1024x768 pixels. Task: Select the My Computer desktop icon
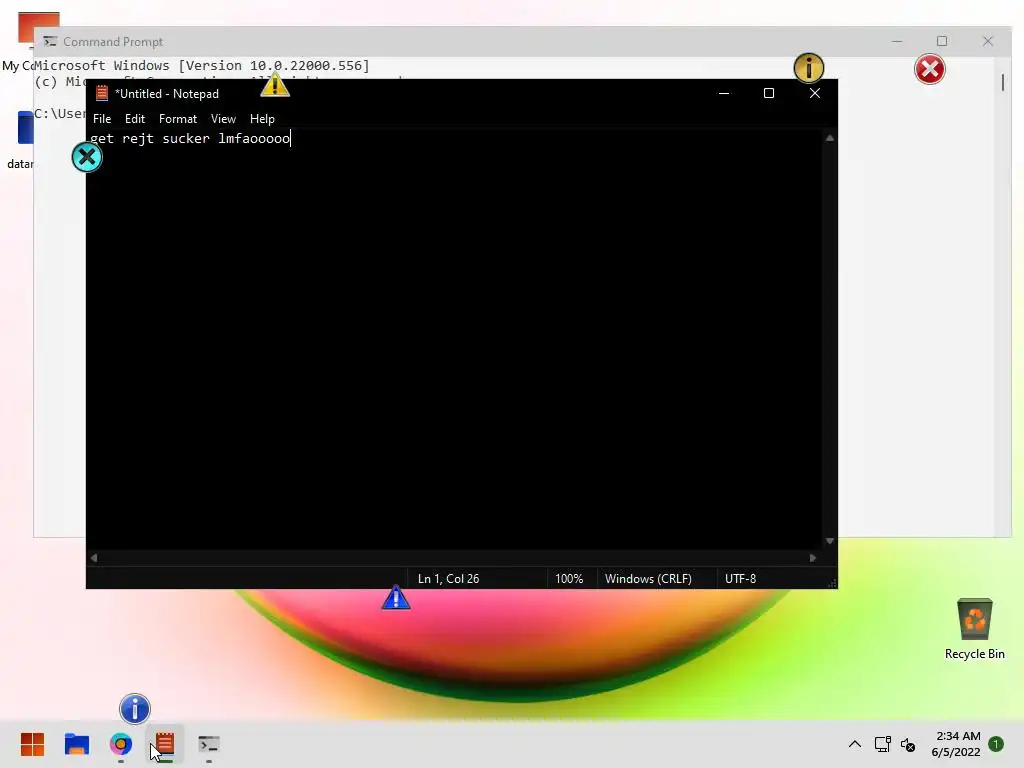pos(26,42)
